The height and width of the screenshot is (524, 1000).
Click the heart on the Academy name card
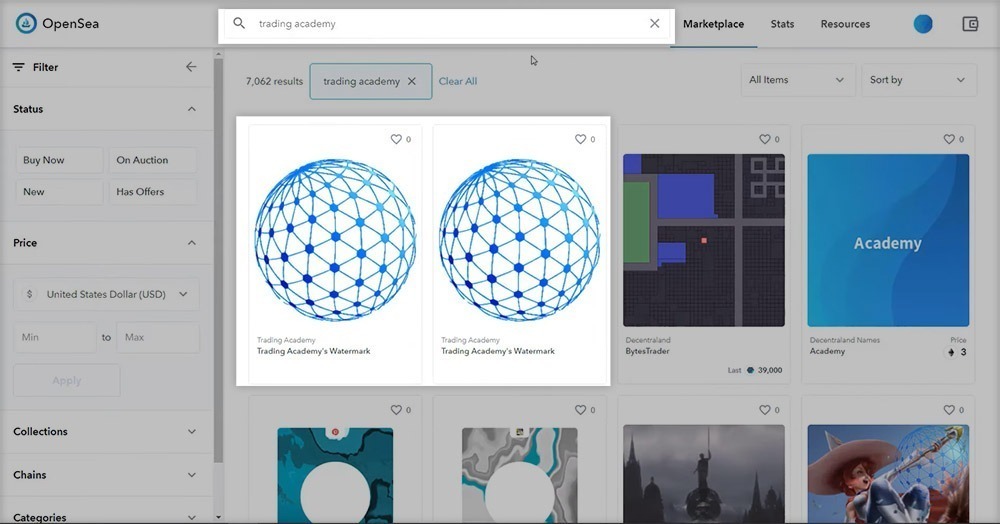tap(949, 140)
